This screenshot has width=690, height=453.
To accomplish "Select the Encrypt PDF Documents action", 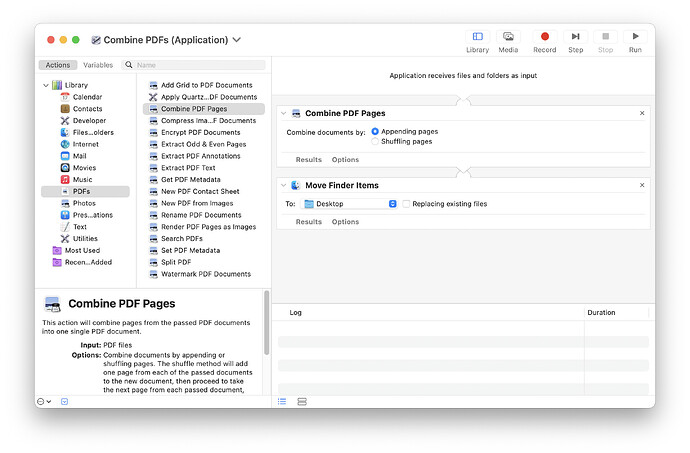I will [200, 132].
